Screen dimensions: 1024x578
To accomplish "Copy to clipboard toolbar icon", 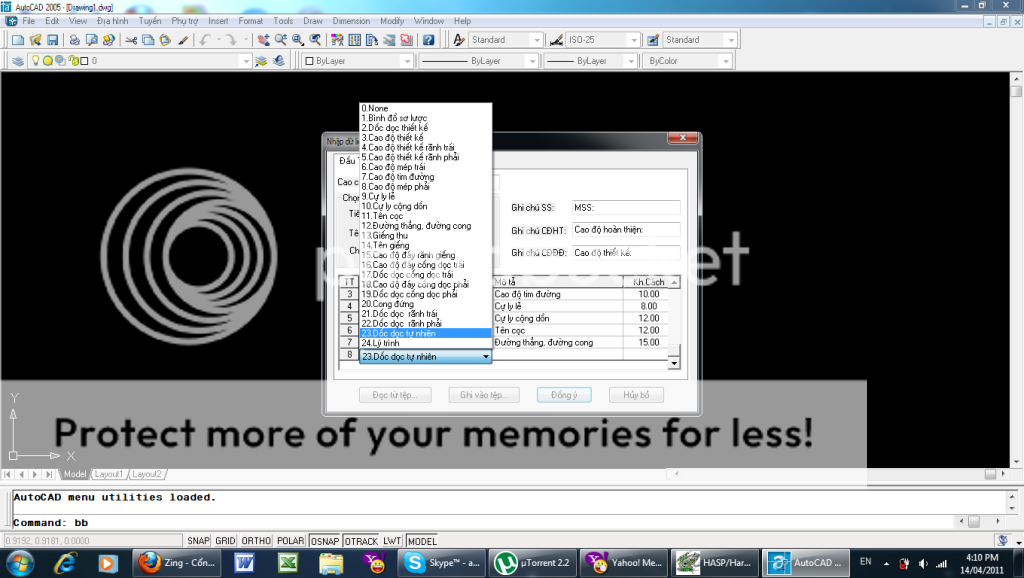I will coord(148,40).
